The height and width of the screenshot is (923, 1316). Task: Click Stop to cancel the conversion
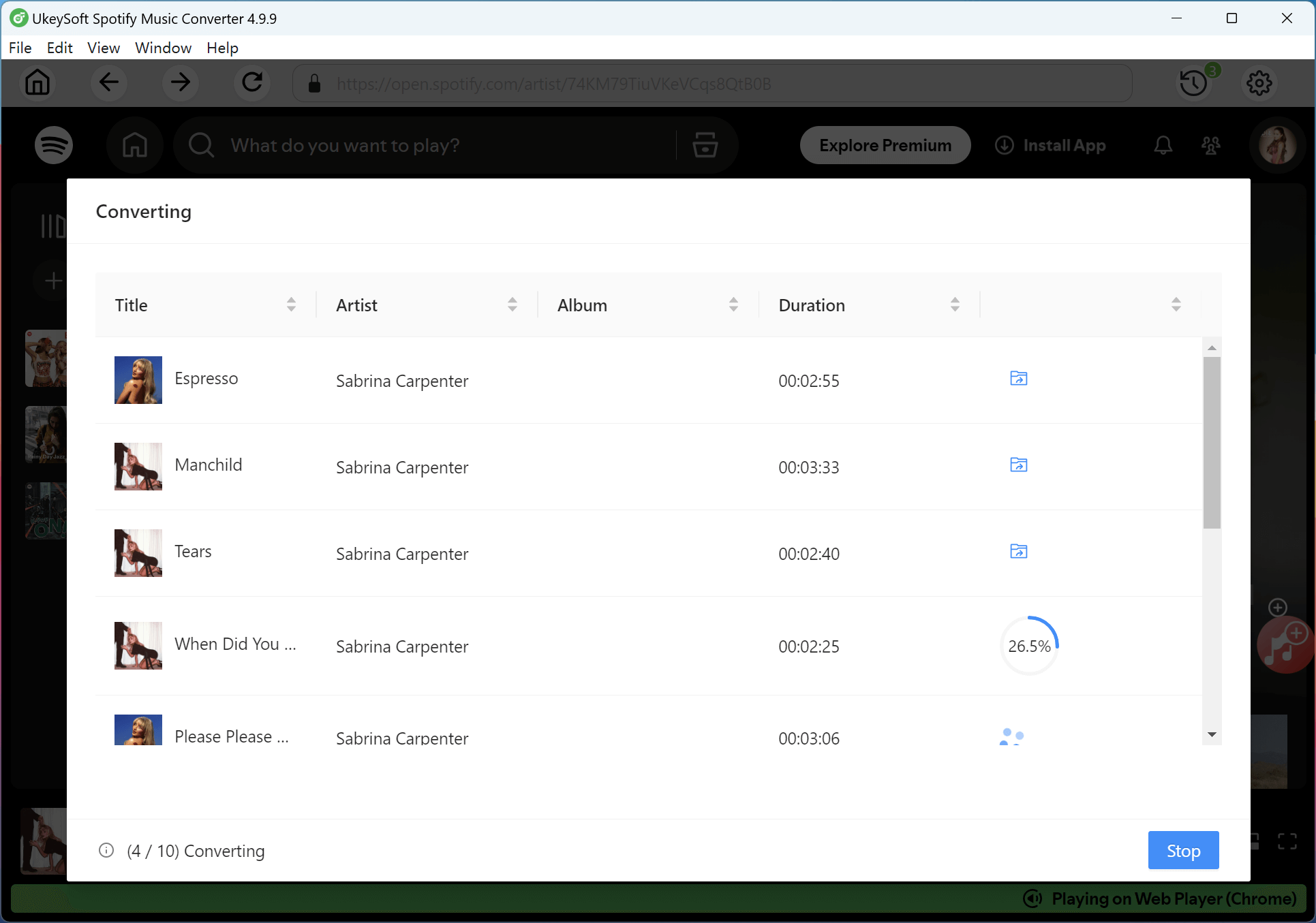(x=1183, y=850)
